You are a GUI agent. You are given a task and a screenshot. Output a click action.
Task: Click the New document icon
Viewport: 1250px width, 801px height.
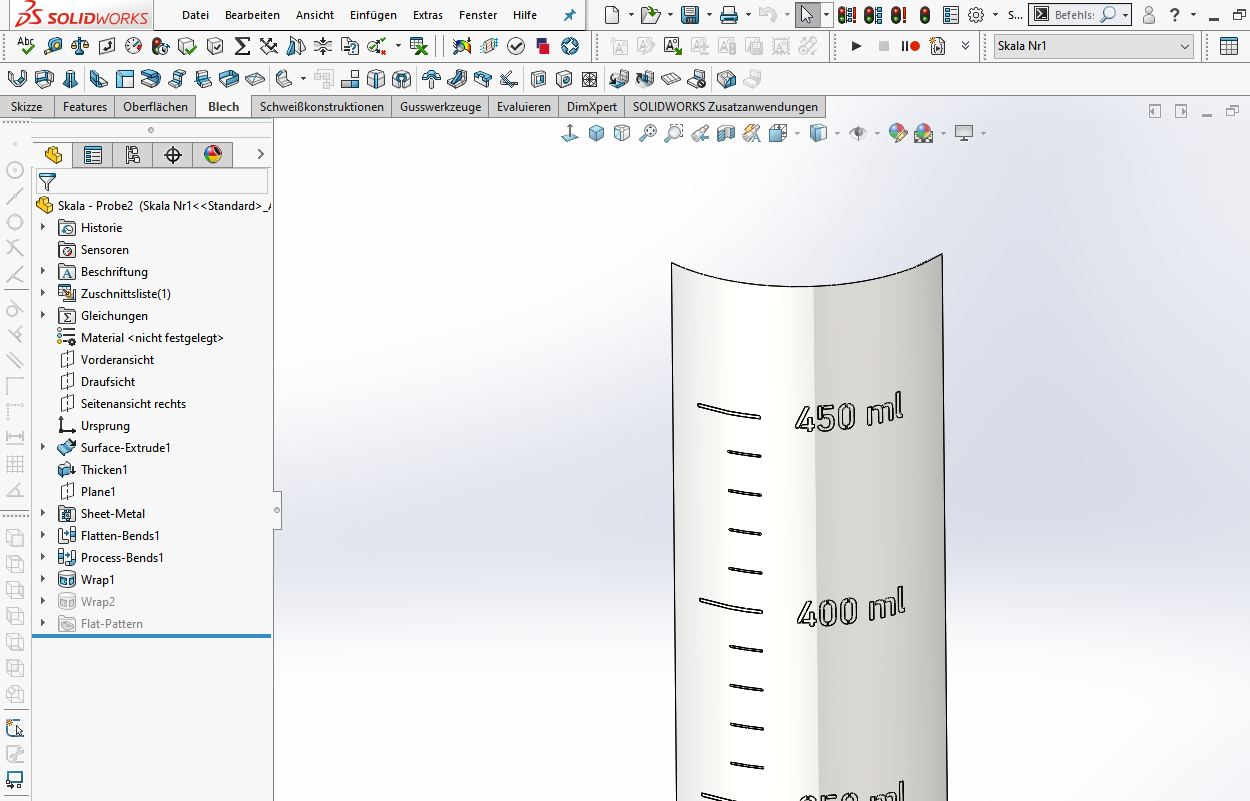point(612,15)
